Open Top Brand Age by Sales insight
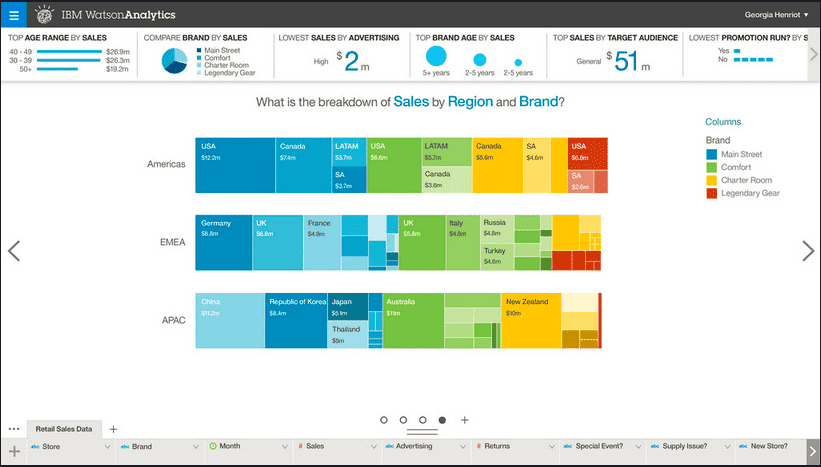The height and width of the screenshot is (467, 821). point(478,54)
